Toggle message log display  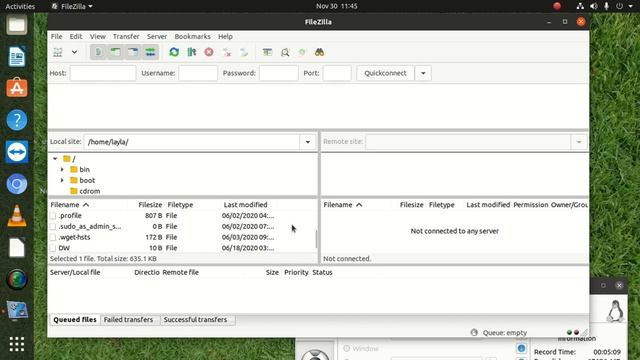click(x=98, y=52)
